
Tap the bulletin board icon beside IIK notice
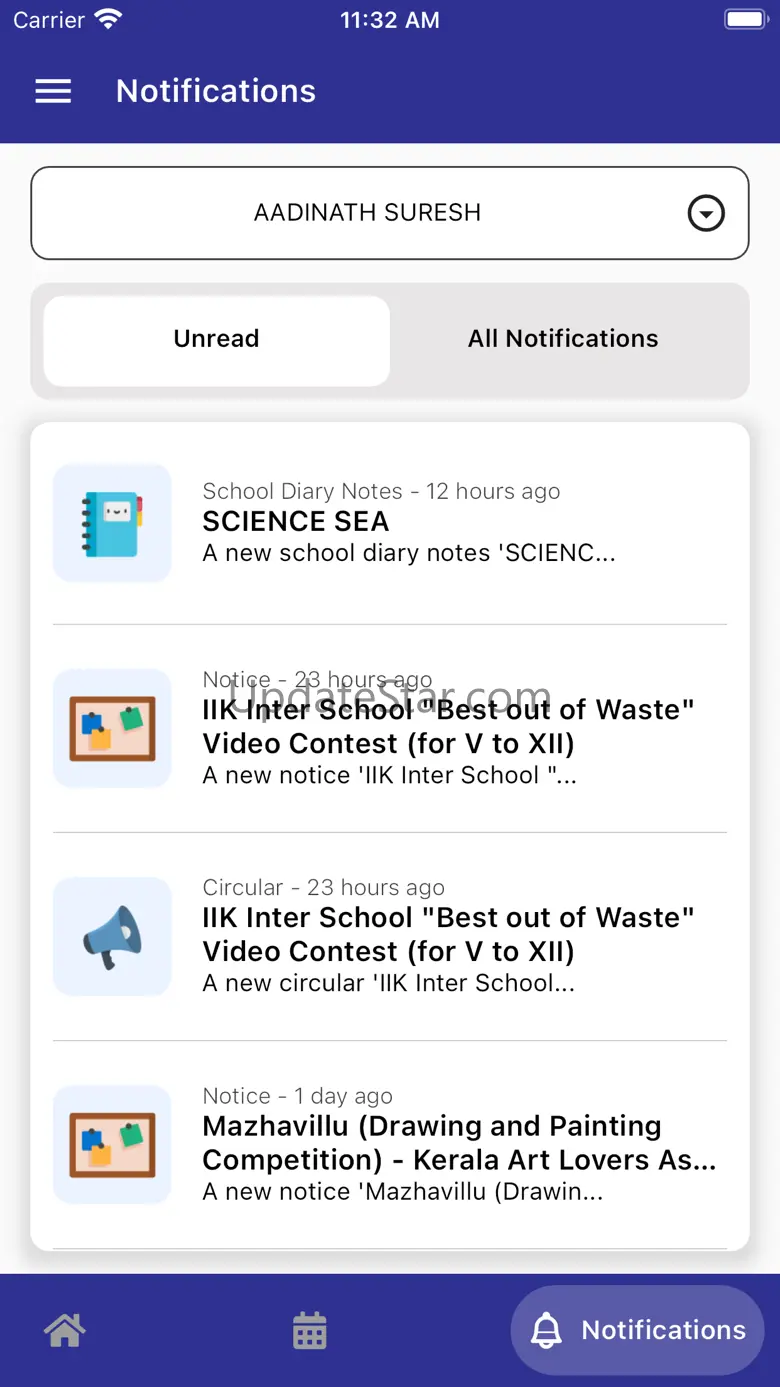point(112,729)
